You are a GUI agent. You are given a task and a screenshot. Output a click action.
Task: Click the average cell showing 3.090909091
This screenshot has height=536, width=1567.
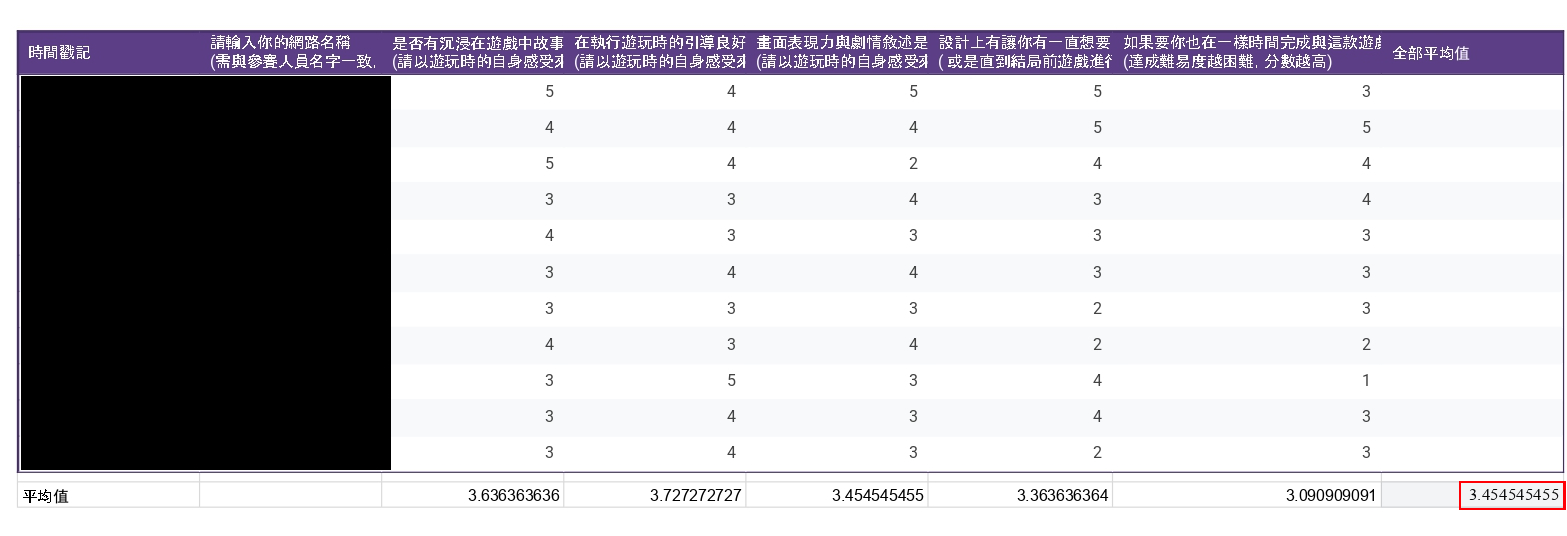[1247, 495]
